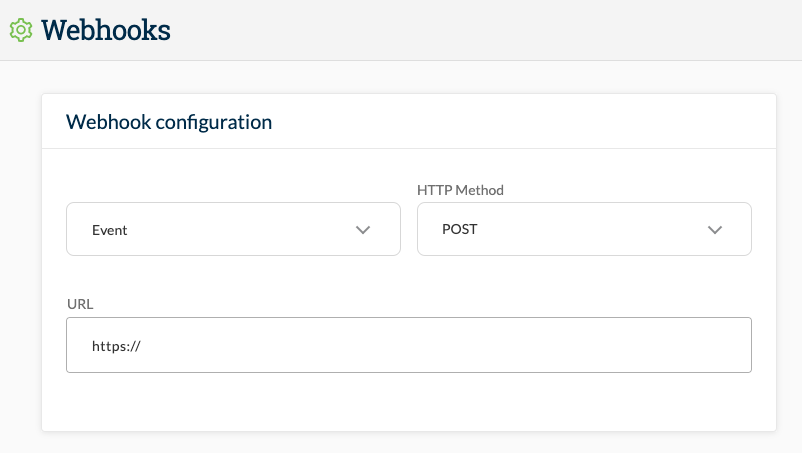Click the POST value text

[459, 229]
